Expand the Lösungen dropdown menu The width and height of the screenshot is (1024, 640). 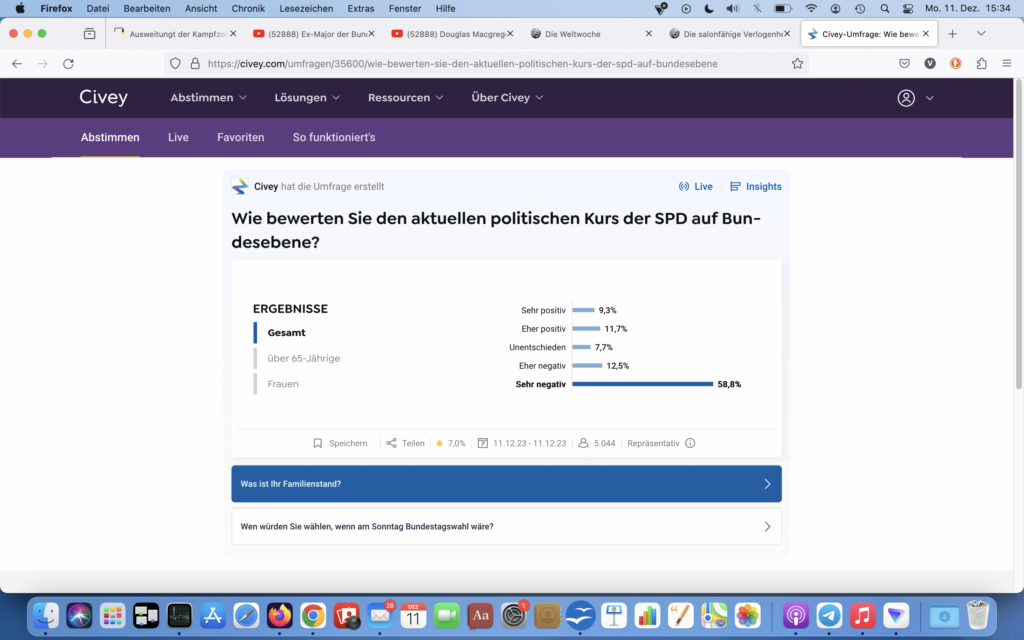tap(307, 98)
